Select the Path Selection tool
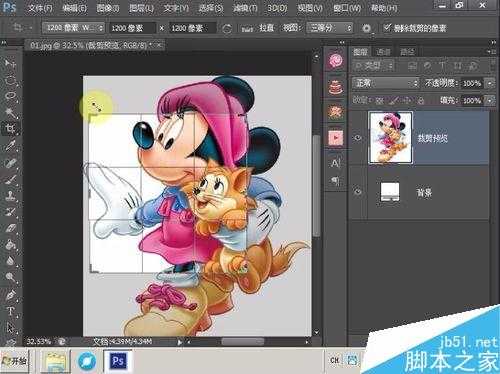The width and height of the screenshot is (500, 374). [x=11, y=328]
